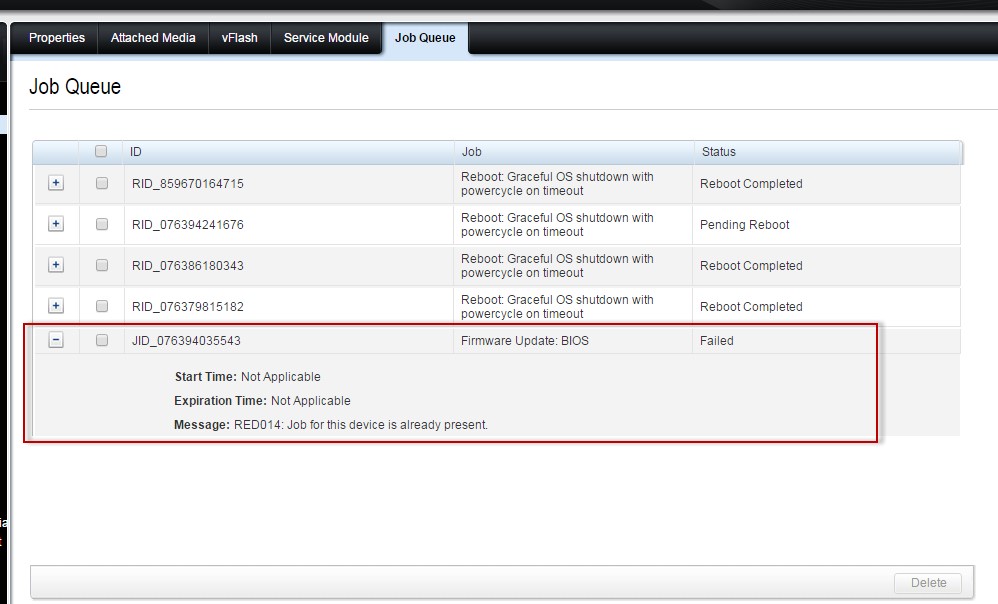The height and width of the screenshot is (604, 998).
Task: Expand details for job RID_076379815182
Action: [x=55, y=306]
